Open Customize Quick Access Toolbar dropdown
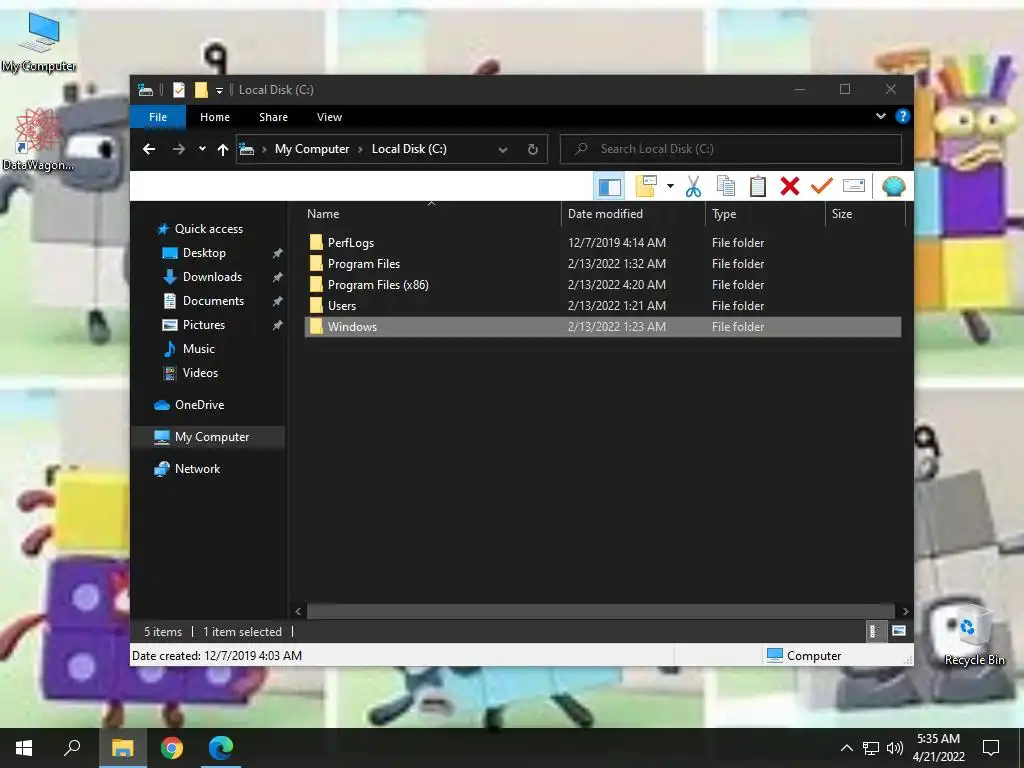Image resolution: width=1024 pixels, height=768 pixels. click(219, 90)
